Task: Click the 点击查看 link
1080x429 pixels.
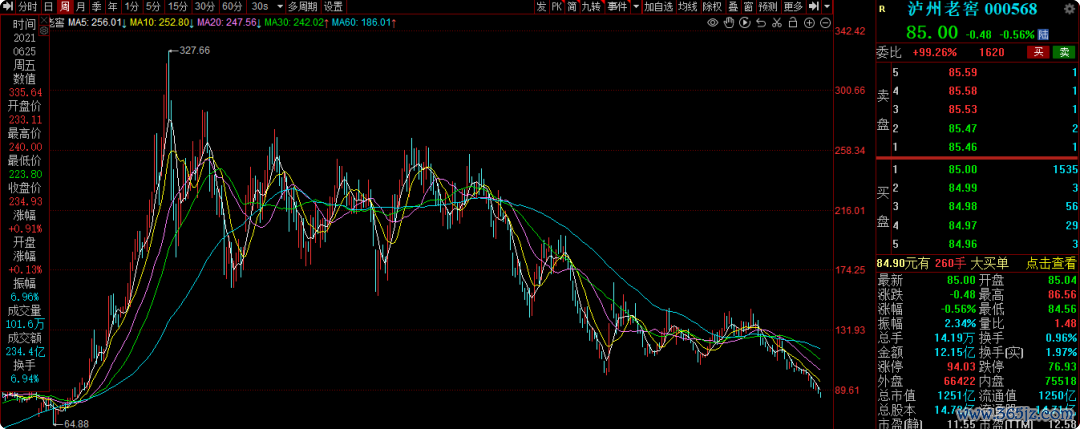Action: [1051, 262]
